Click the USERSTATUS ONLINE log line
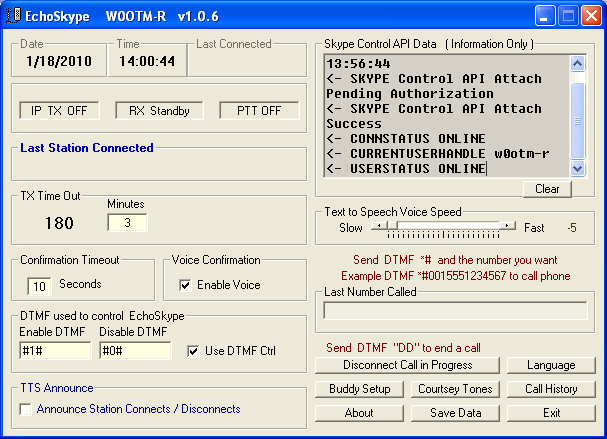 [x=406, y=169]
